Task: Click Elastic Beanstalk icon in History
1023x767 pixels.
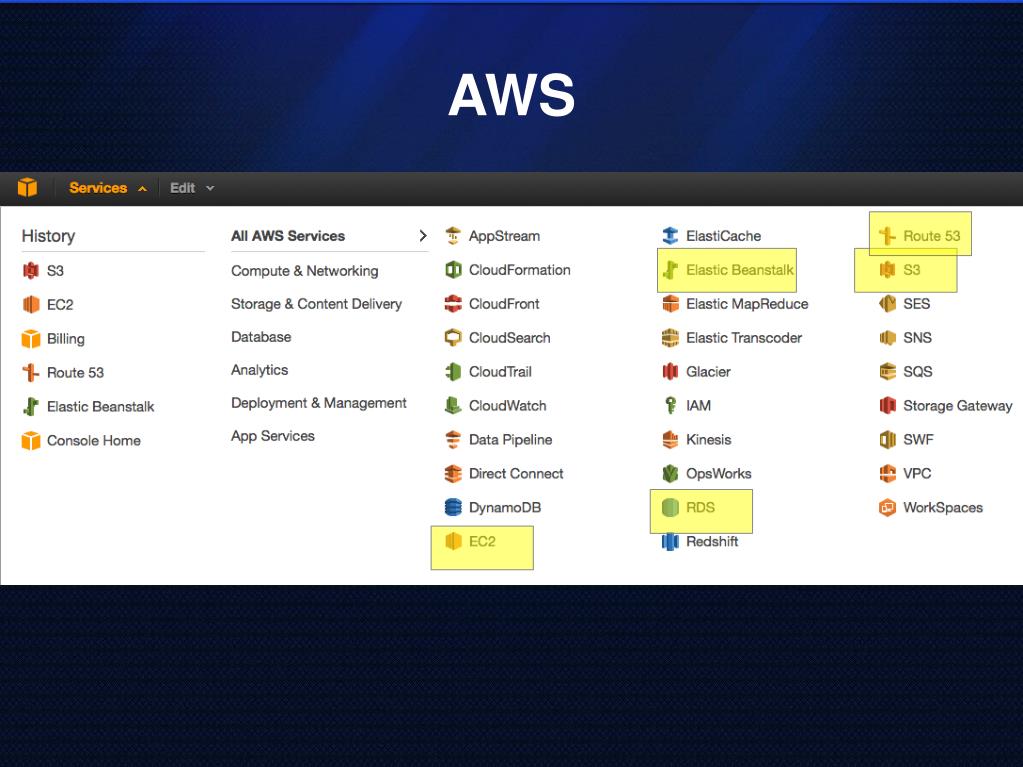Action: pyautogui.click(x=31, y=406)
